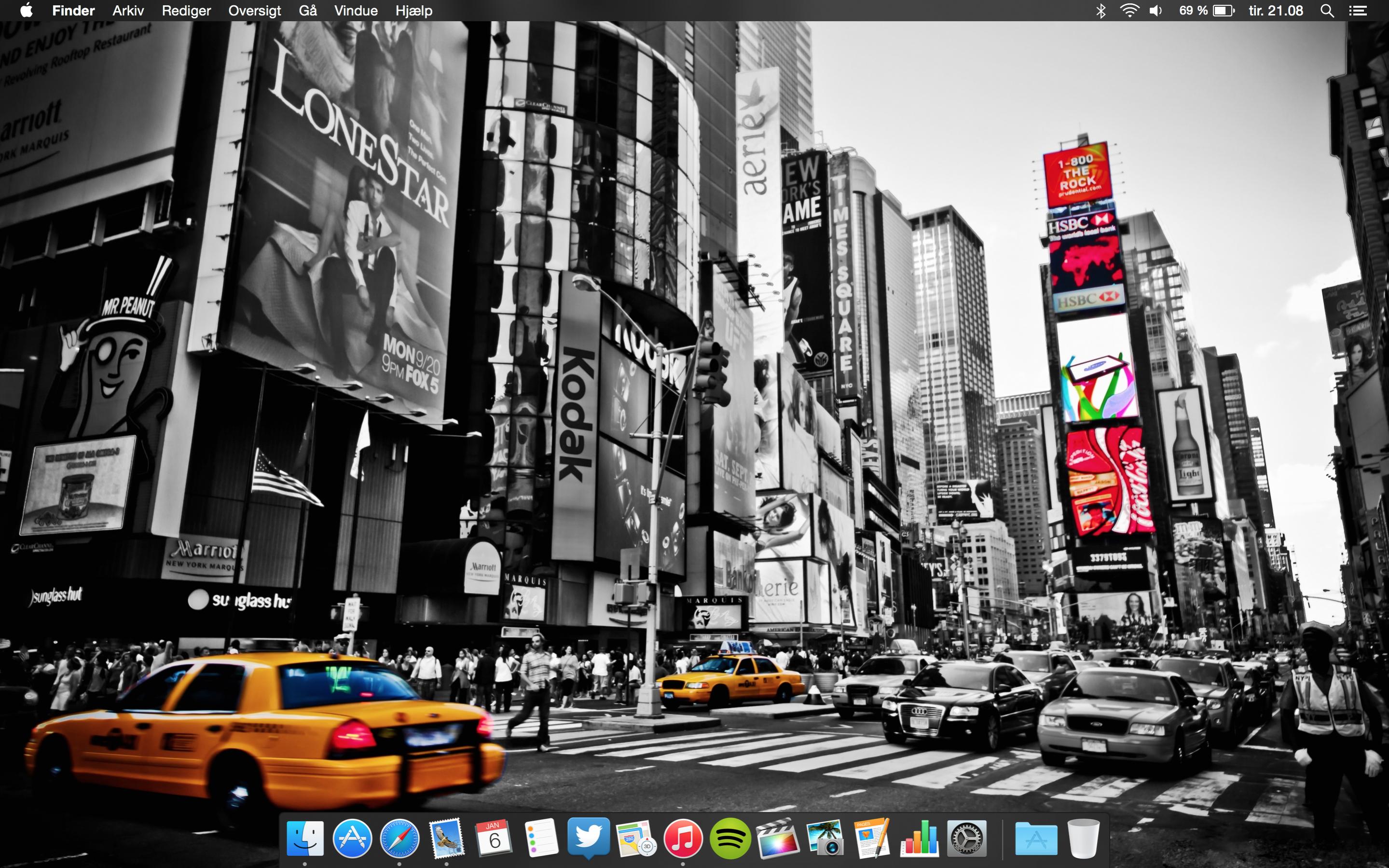Click the Bluetooth status icon
This screenshot has width=1389, height=868.
pos(1100,10)
